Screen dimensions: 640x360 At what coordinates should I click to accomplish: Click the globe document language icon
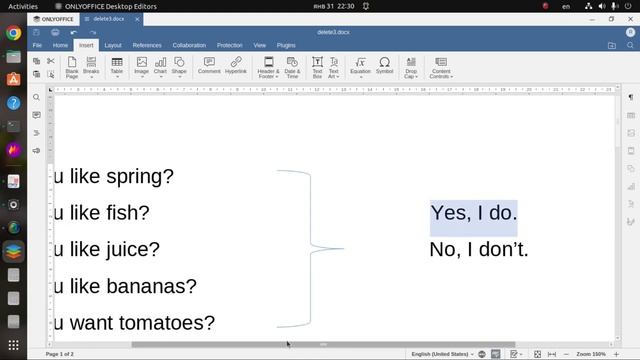click(482, 354)
